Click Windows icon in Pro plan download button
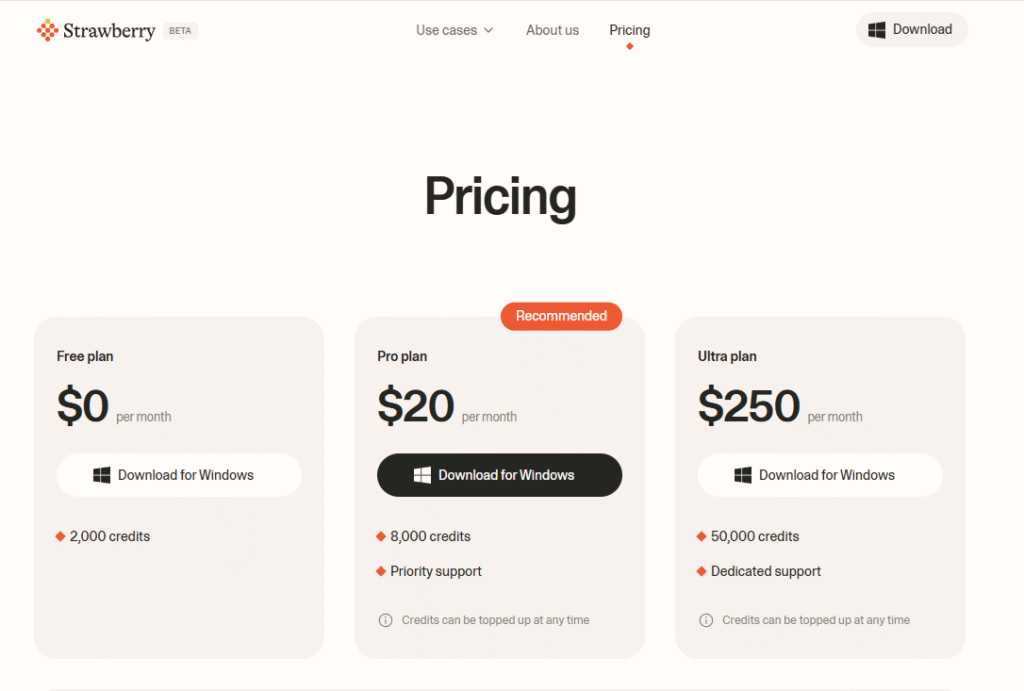This screenshot has height=691, width=1024. tap(423, 475)
